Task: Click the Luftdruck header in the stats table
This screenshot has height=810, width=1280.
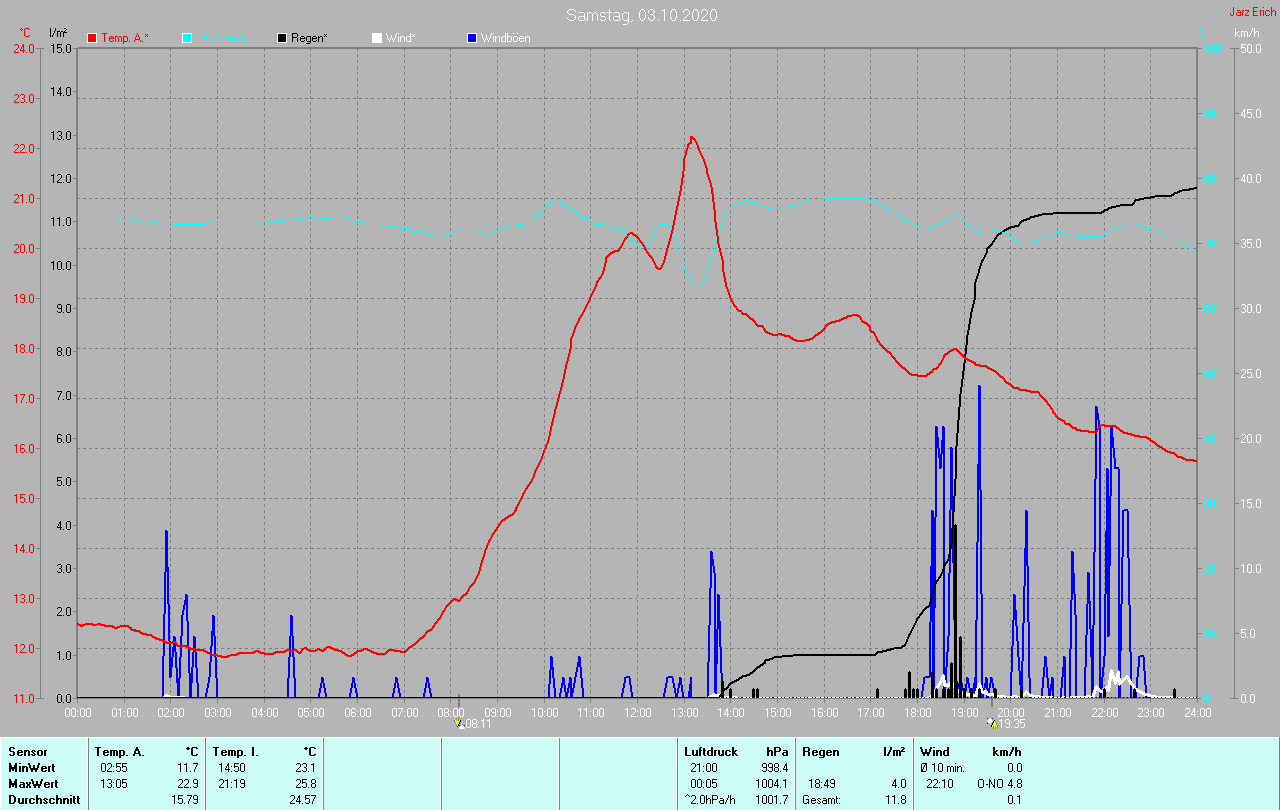Action: (x=711, y=751)
